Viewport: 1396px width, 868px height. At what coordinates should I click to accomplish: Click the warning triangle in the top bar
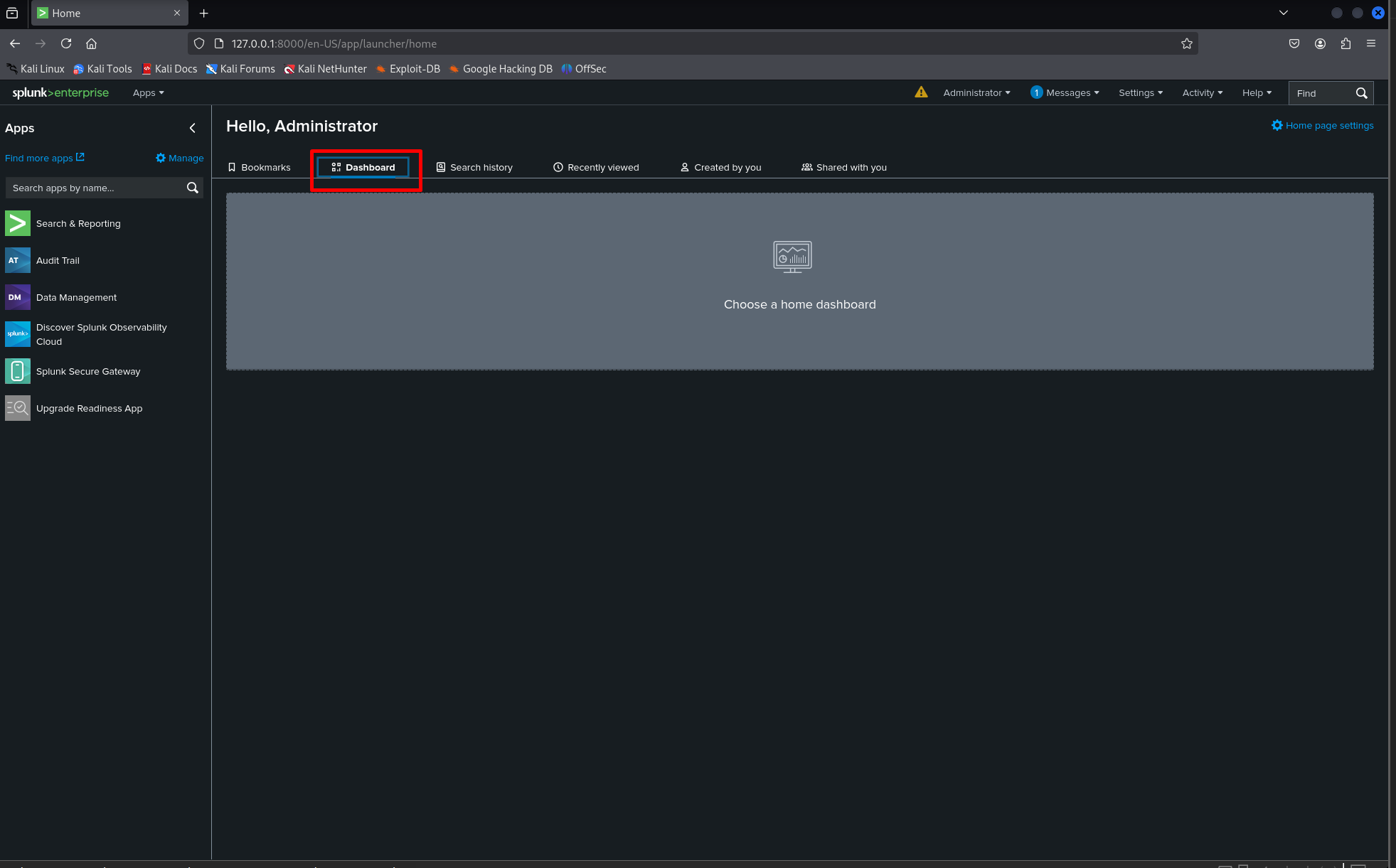(x=921, y=92)
